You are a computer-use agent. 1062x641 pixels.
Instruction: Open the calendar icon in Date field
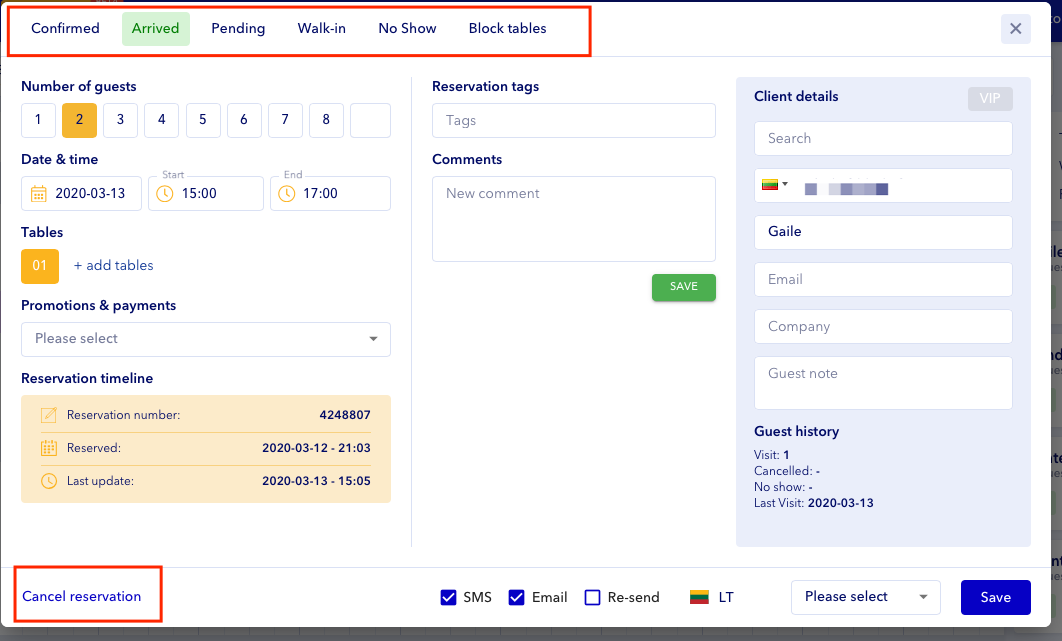point(40,194)
